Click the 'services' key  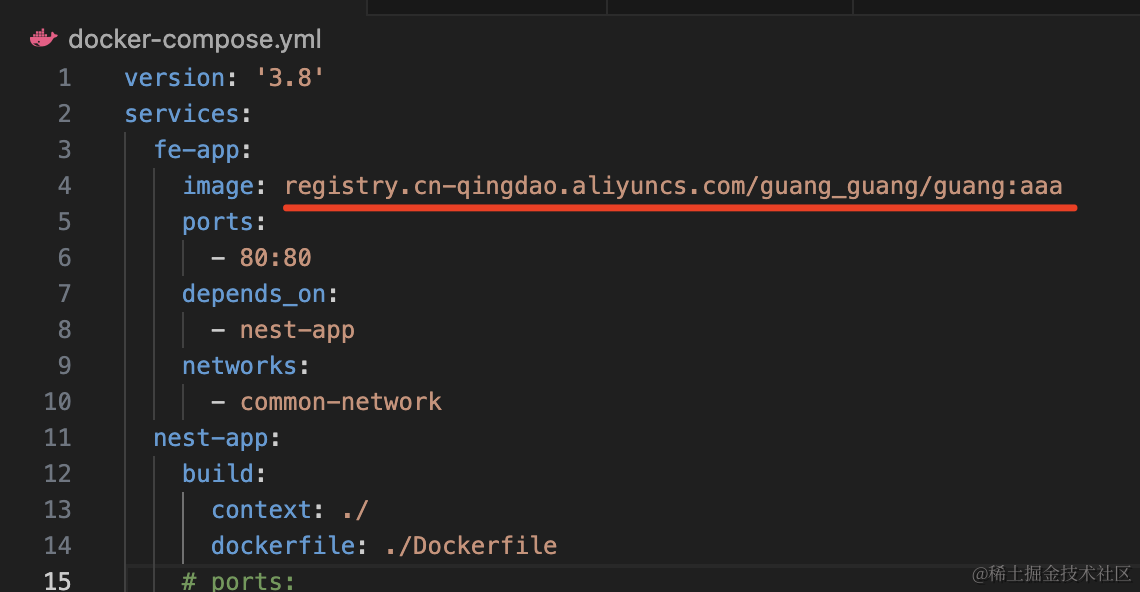pyautogui.click(x=182, y=114)
